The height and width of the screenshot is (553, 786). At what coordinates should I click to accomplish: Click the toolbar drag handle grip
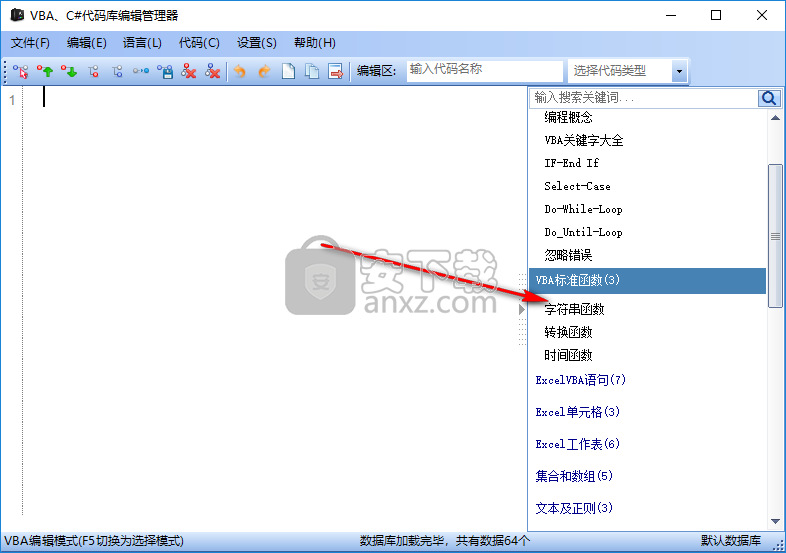coord(6,72)
